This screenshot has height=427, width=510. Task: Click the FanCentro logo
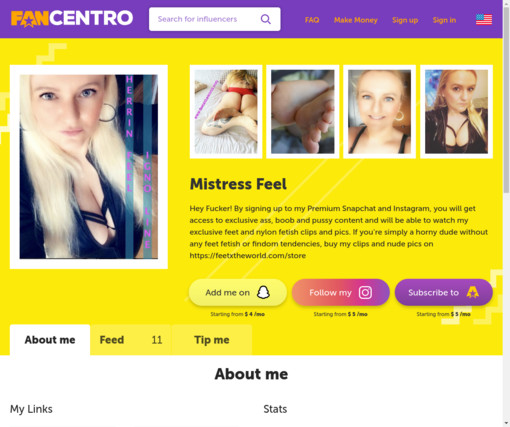pos(72,19)
